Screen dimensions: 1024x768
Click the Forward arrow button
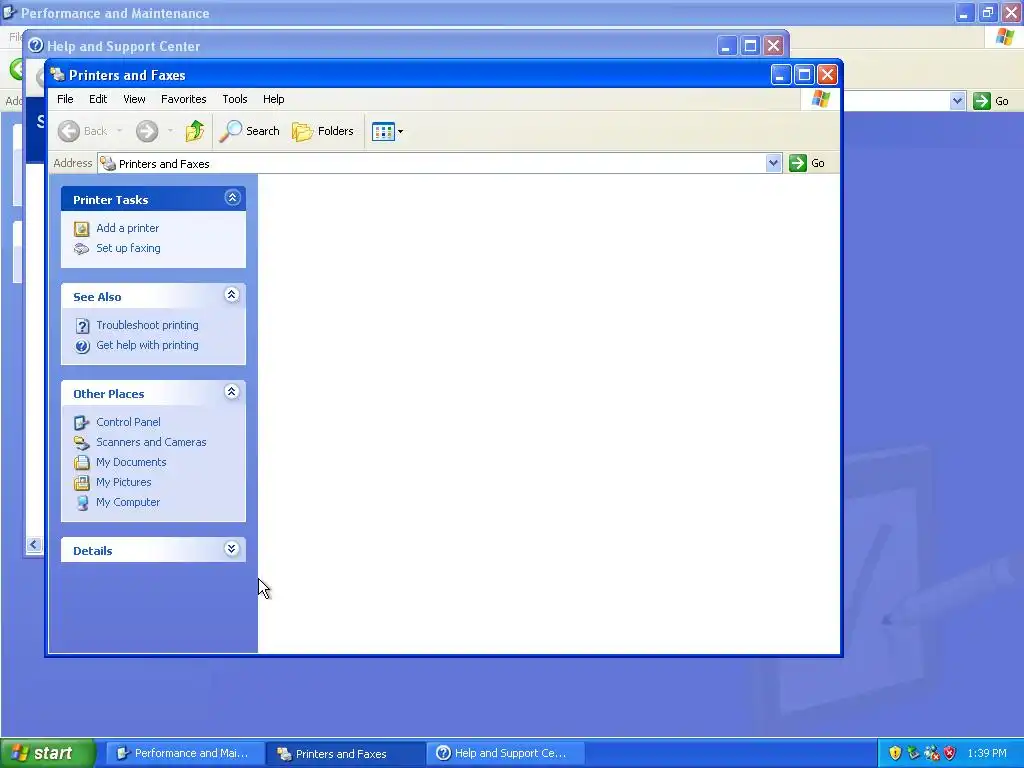[x=147, y=131]
